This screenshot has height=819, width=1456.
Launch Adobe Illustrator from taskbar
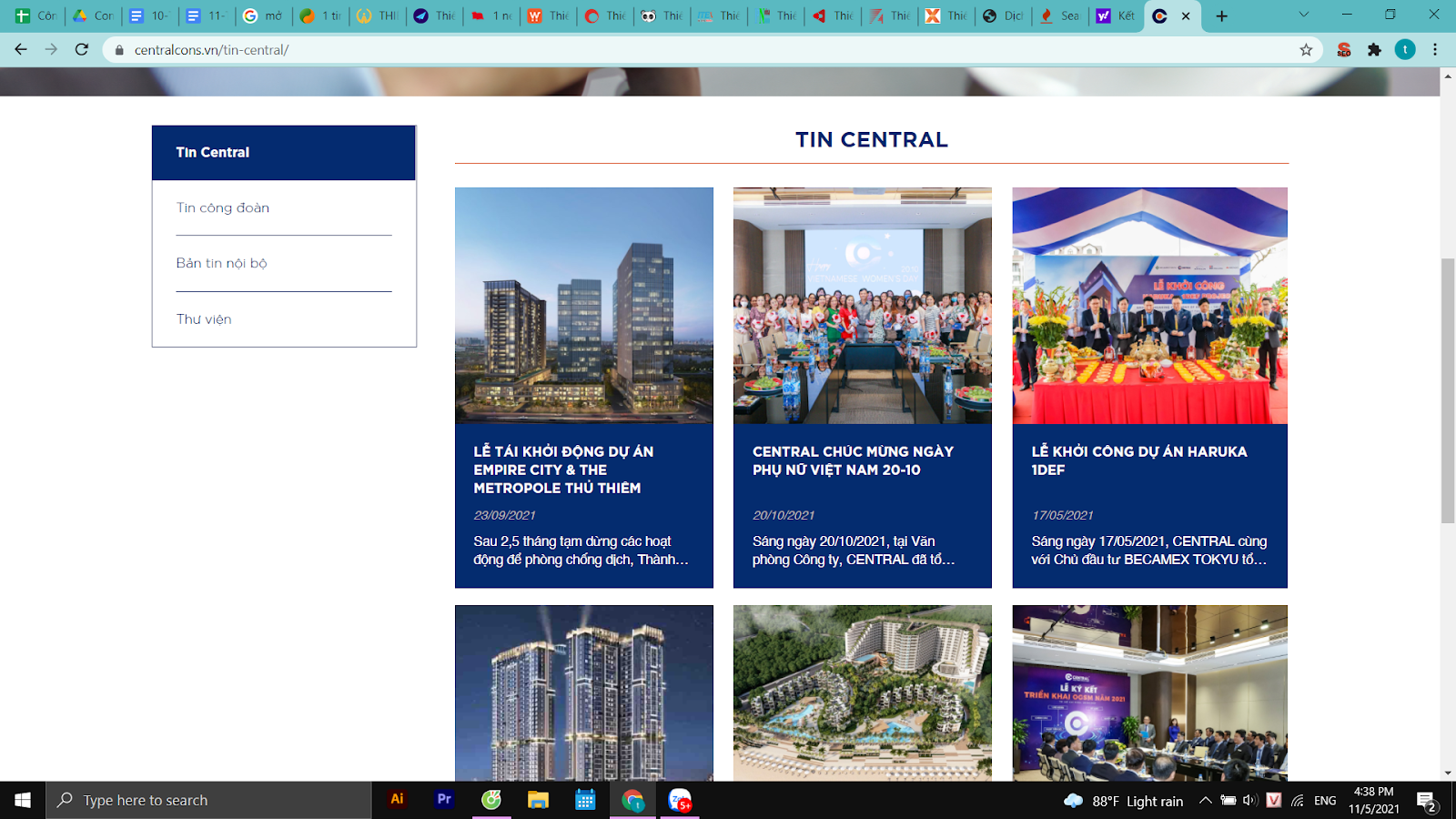click(x=397, y=800)
